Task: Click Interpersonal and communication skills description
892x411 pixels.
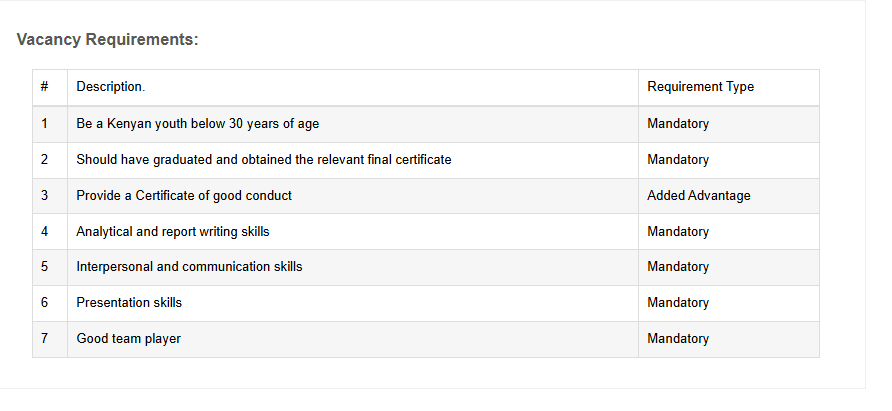Action: coord(189,267)
